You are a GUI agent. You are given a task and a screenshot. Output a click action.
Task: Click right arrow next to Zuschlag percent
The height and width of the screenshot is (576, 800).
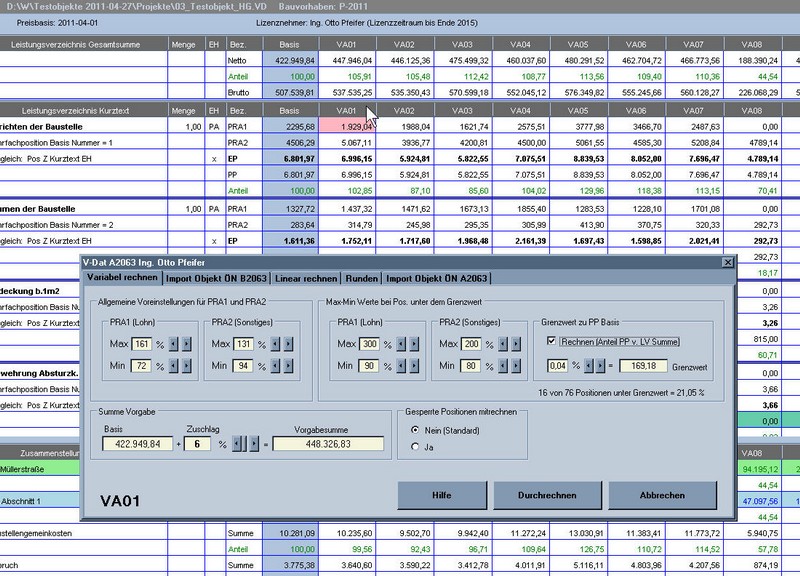pyautogui.click(x=252, y=443)
